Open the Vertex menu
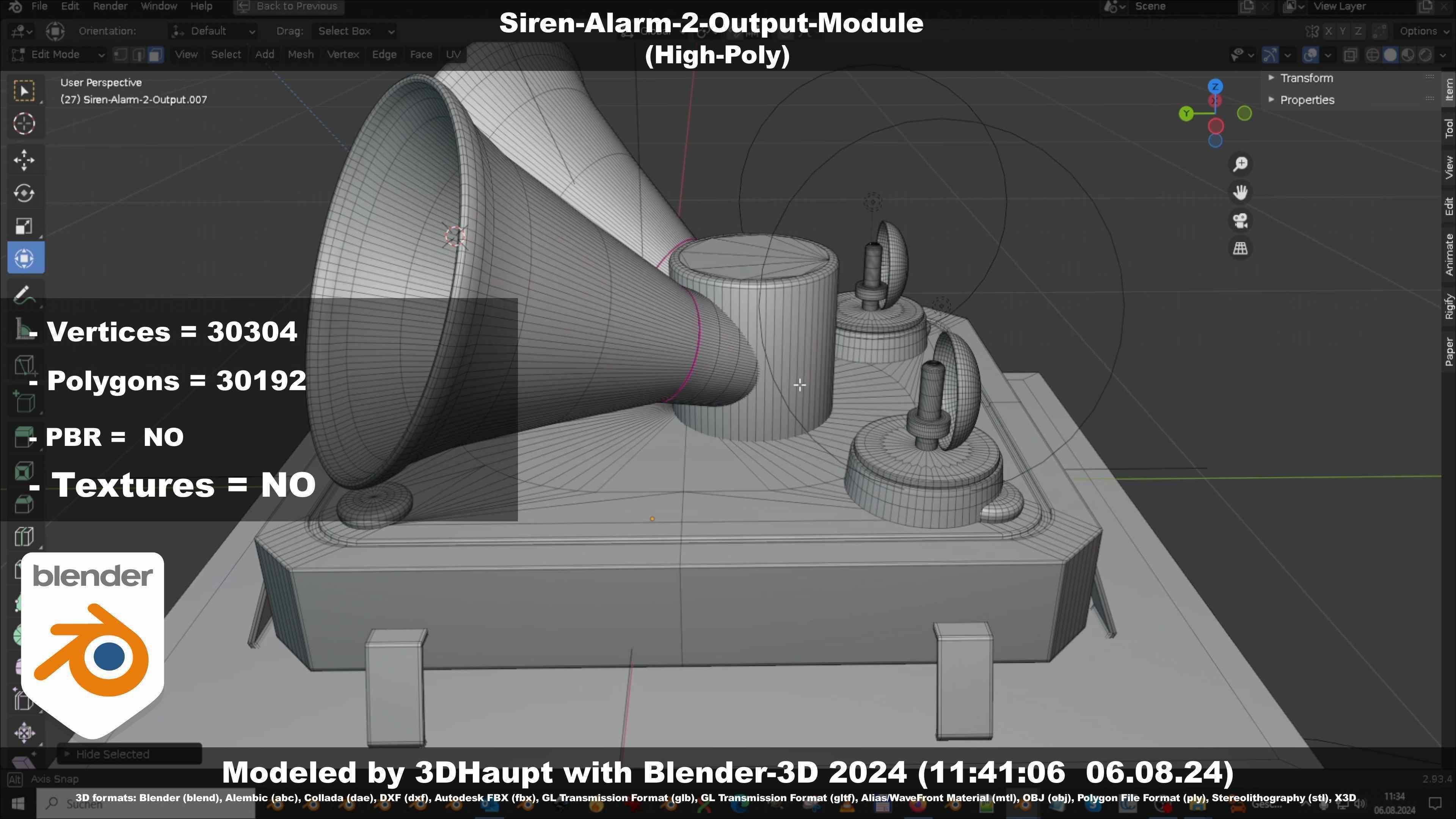Screen dimensions: 1456x819 342,54
